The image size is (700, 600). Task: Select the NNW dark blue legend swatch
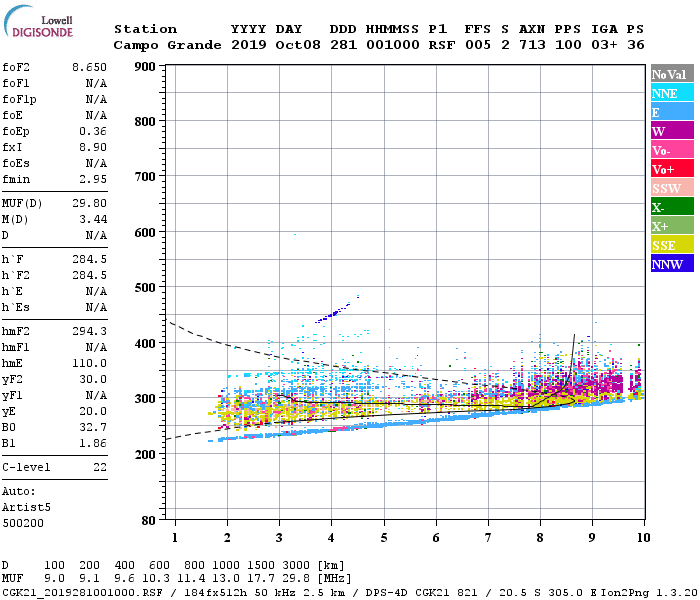pos(672,263)
